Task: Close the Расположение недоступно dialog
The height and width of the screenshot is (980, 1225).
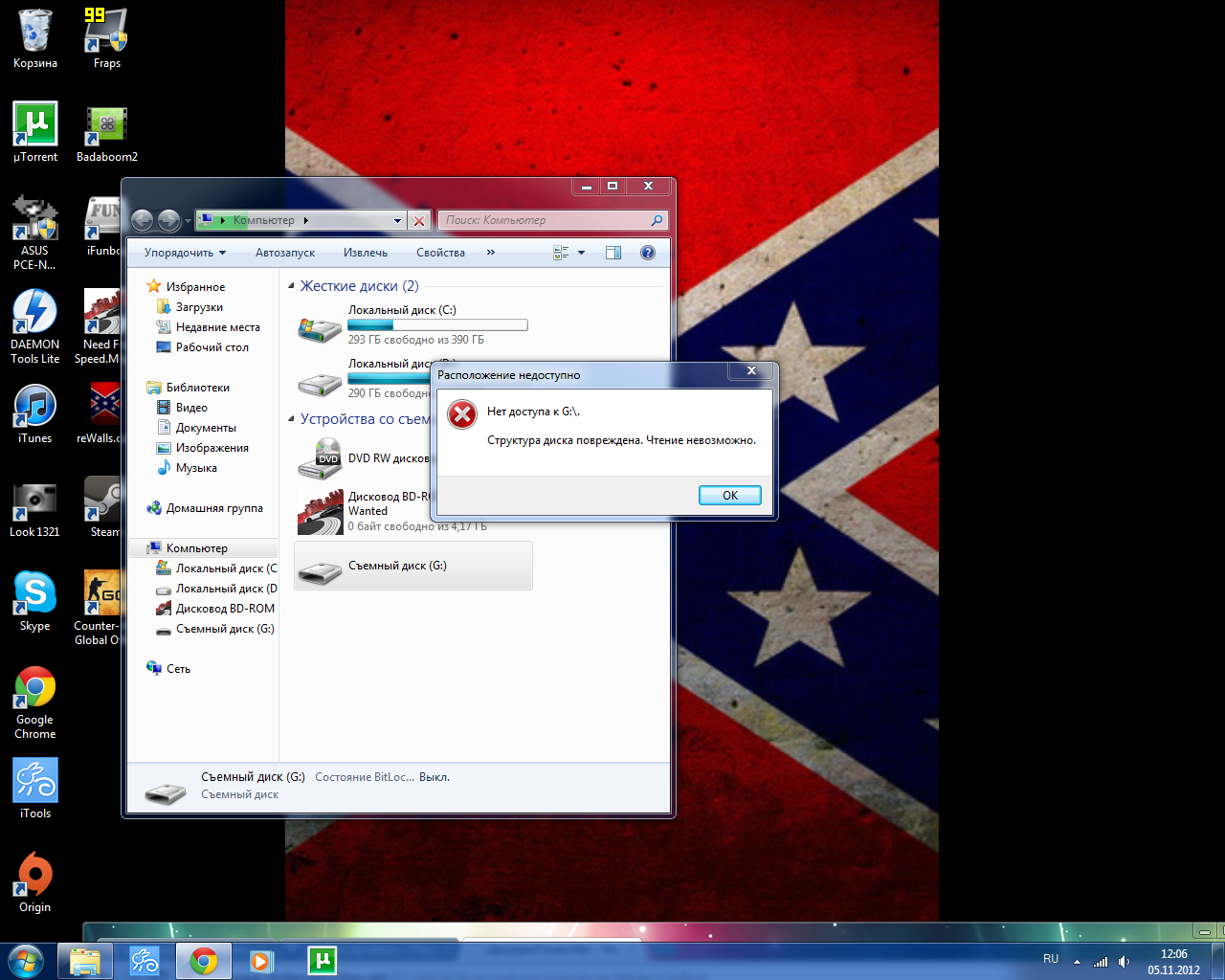Action: click(751, 370)
